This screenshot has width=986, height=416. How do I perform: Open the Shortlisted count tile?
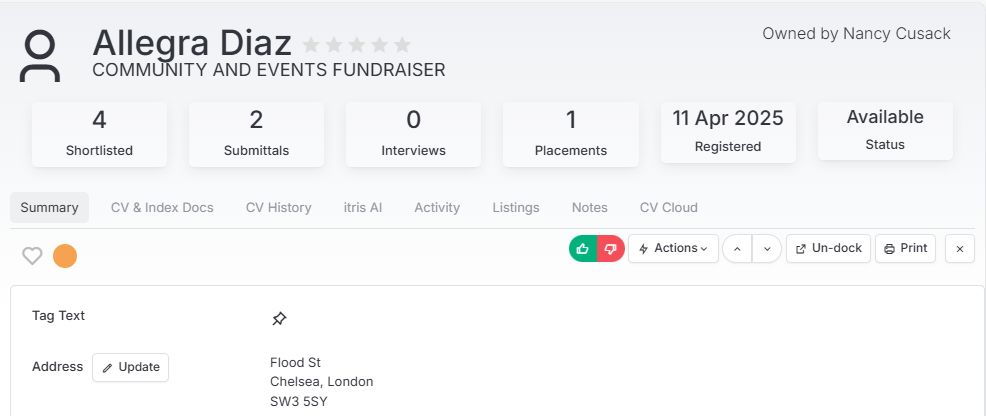tap(99, 134)
